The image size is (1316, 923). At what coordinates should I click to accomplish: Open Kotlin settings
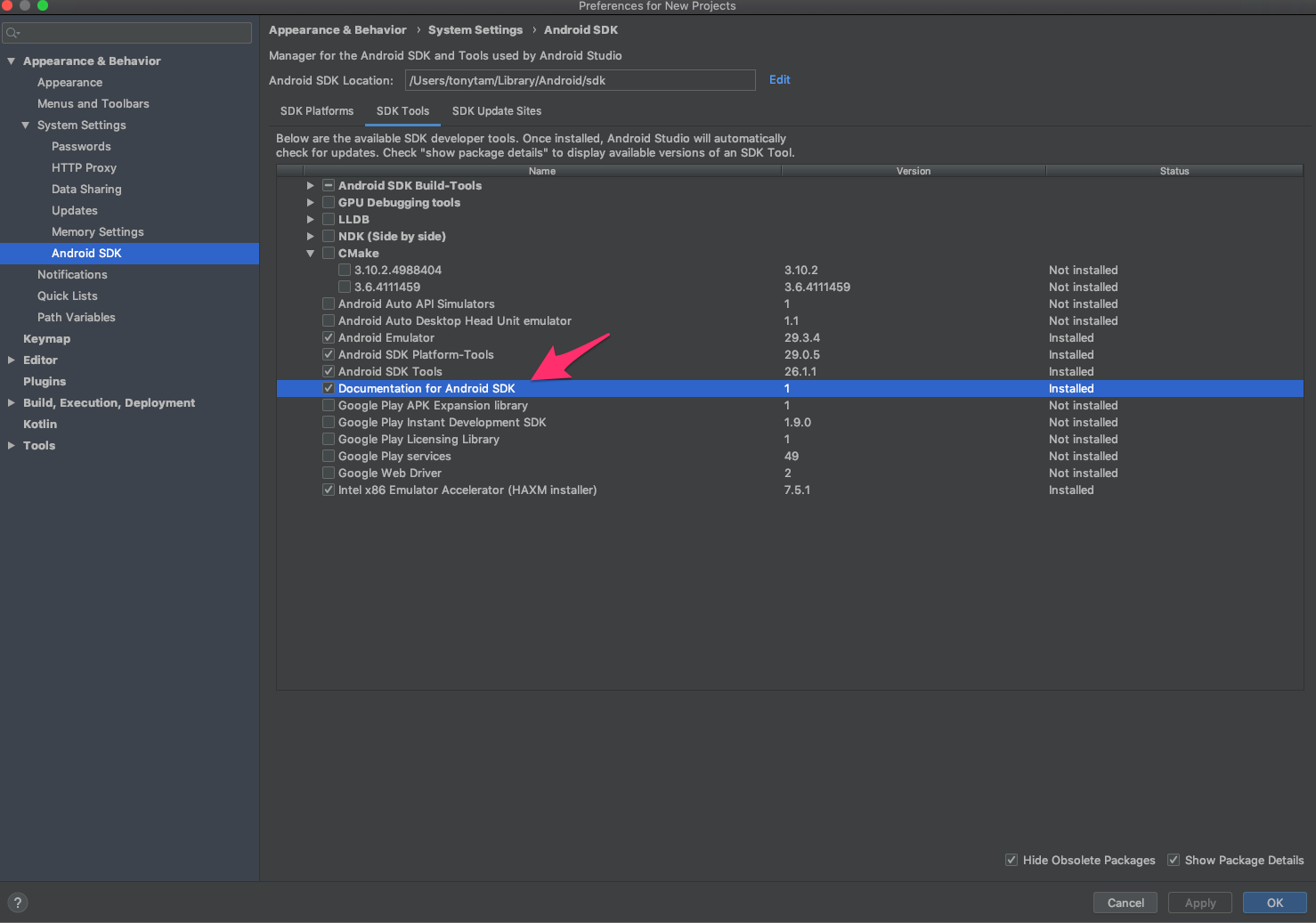tap(40, 424)
